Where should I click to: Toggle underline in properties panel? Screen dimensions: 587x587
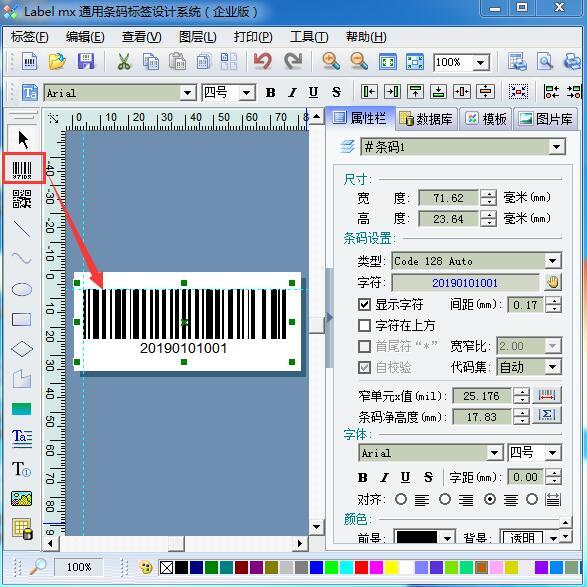(405, 477)
